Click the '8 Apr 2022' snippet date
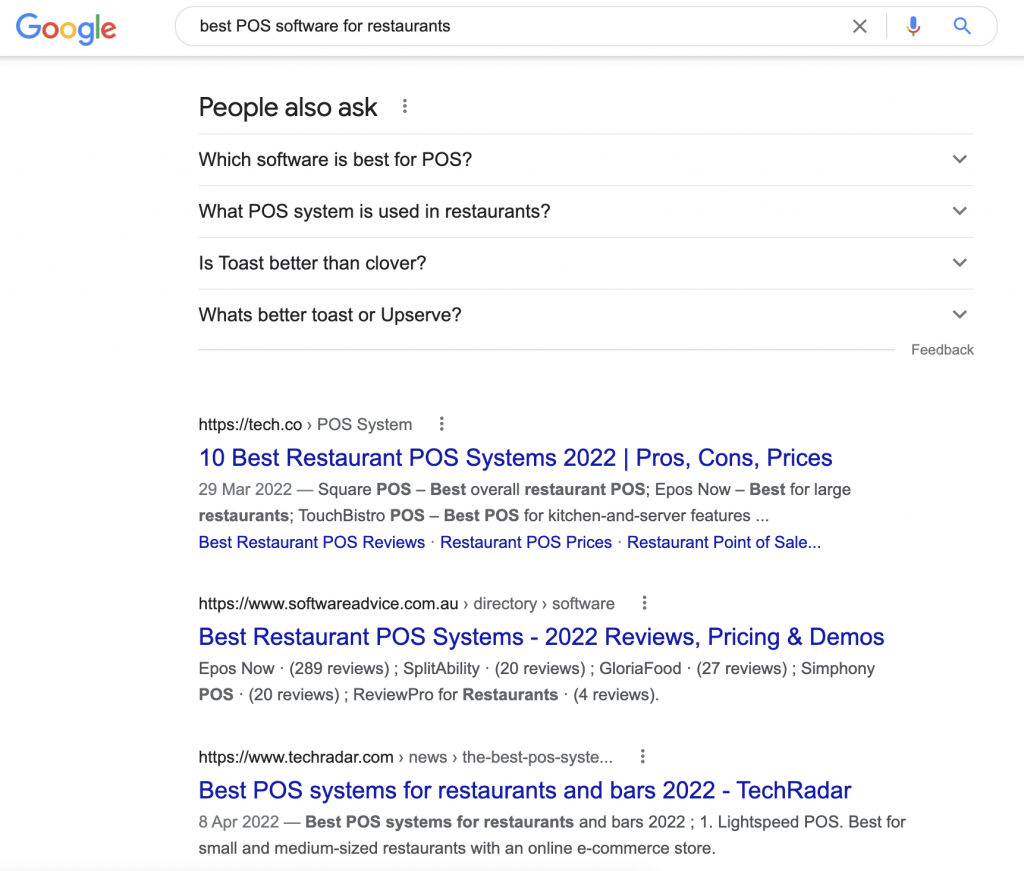The image size is (1024, 871). pos(238,822)
